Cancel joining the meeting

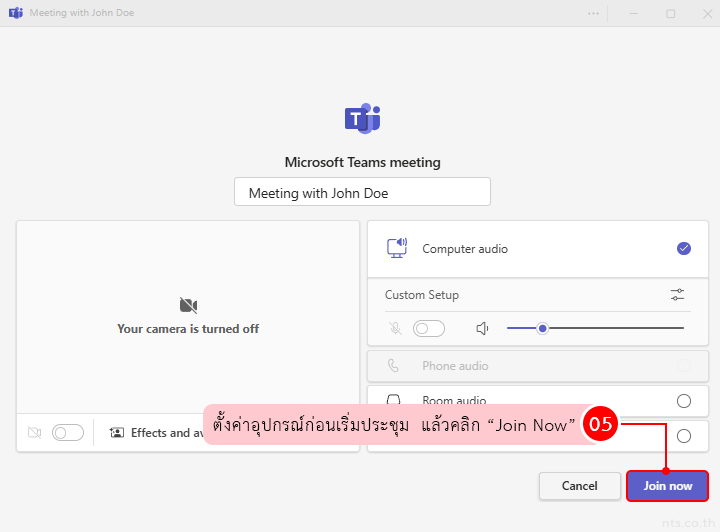(x=579, y=486)
